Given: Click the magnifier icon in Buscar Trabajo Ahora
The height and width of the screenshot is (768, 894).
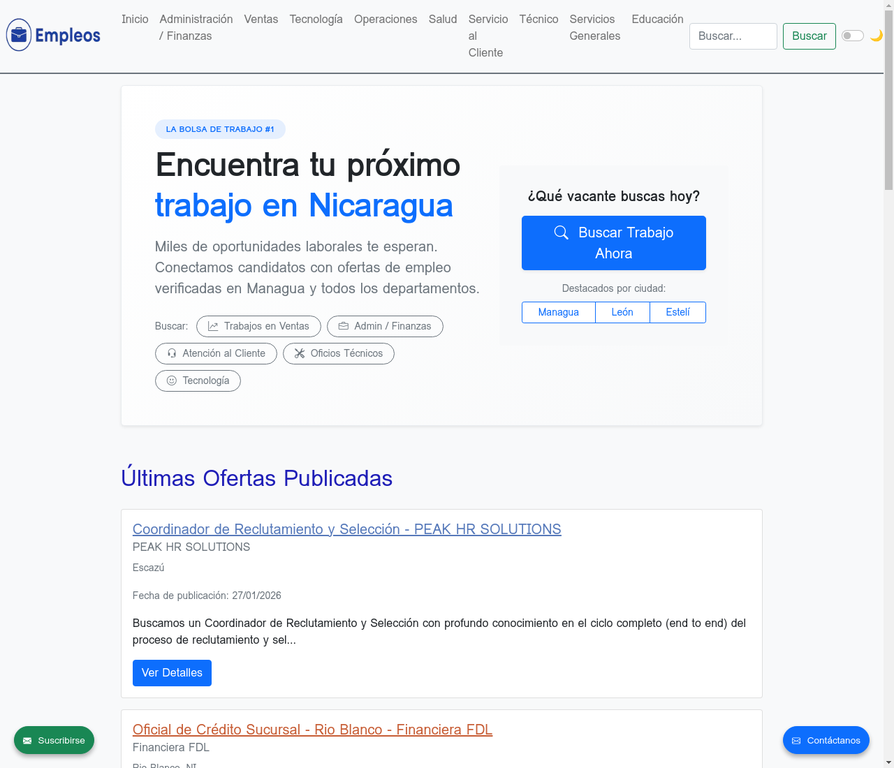Looking at the screenshot, I should pyautogui.click(x=561, y=232).
